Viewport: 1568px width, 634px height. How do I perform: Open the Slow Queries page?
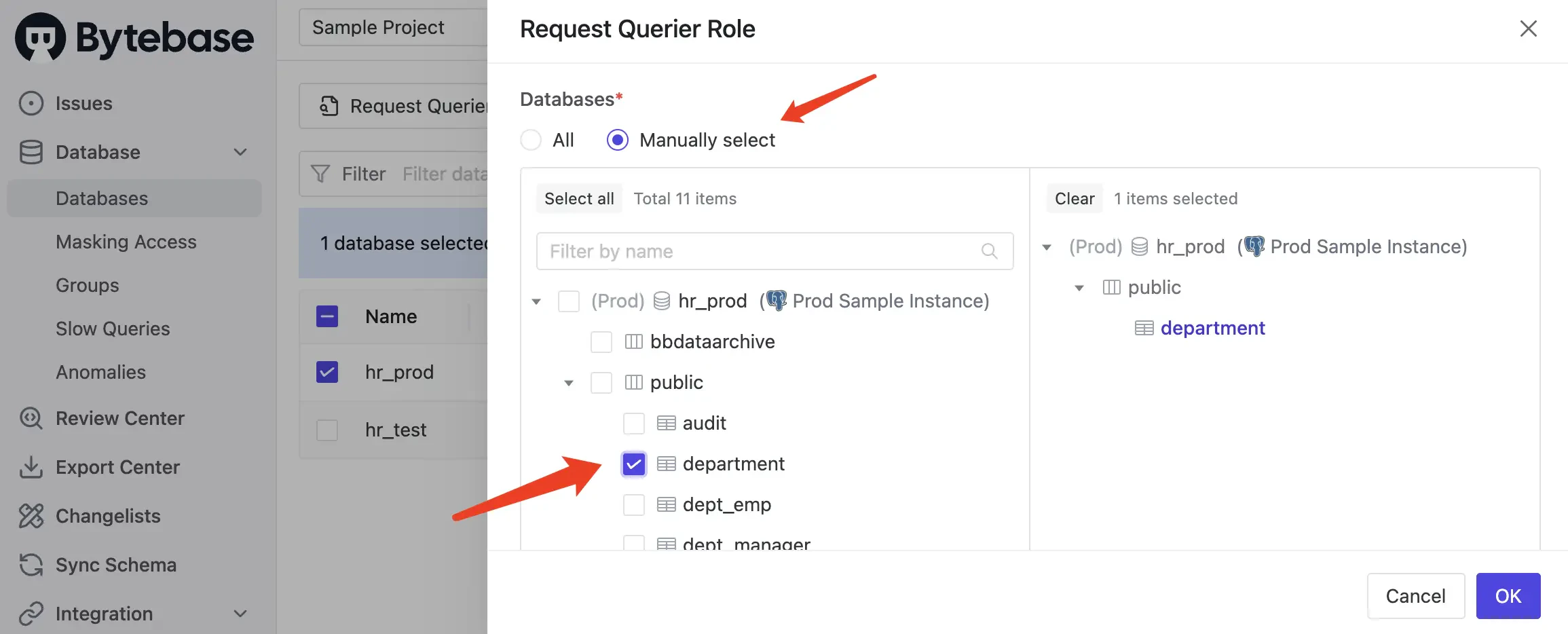[113, 329]
